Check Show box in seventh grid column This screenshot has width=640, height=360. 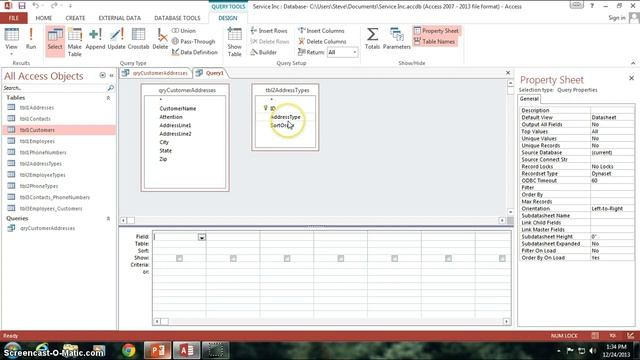[502, 258]
